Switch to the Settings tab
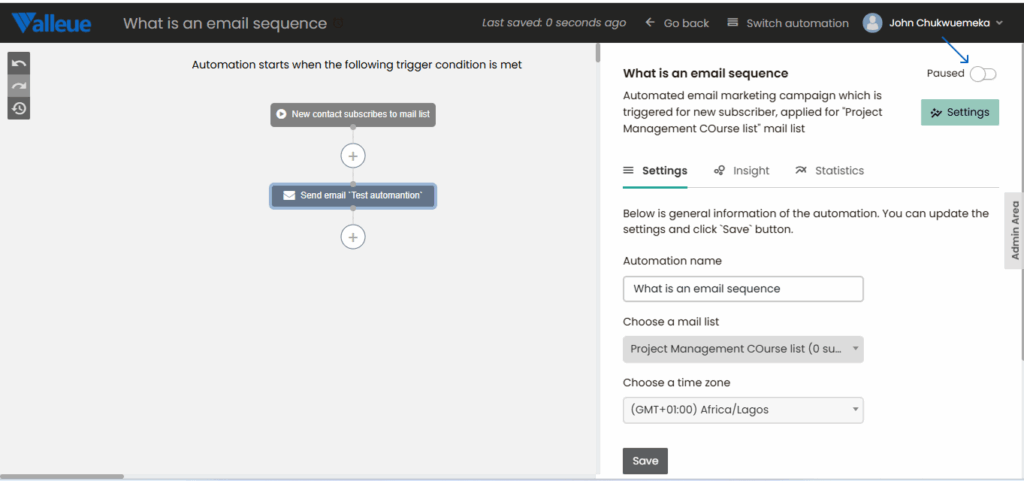Viewport: 1024px width, 481px height. 655,171
